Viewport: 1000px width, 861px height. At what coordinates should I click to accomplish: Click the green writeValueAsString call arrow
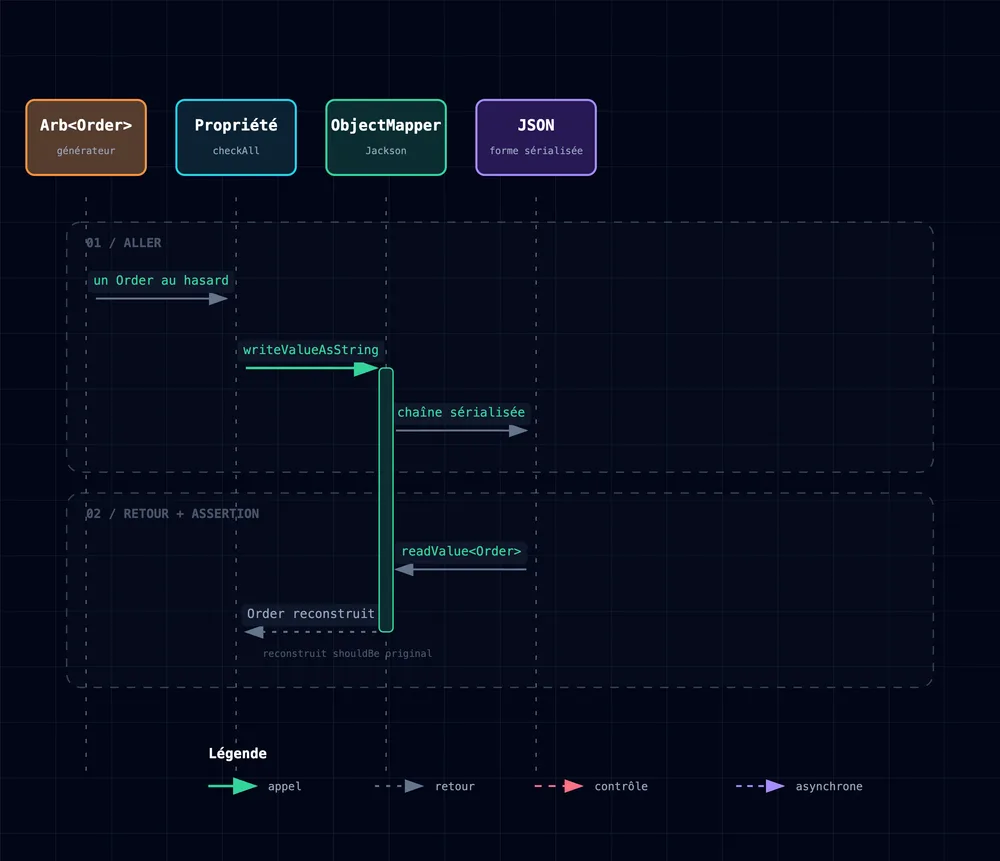(312, 368)
